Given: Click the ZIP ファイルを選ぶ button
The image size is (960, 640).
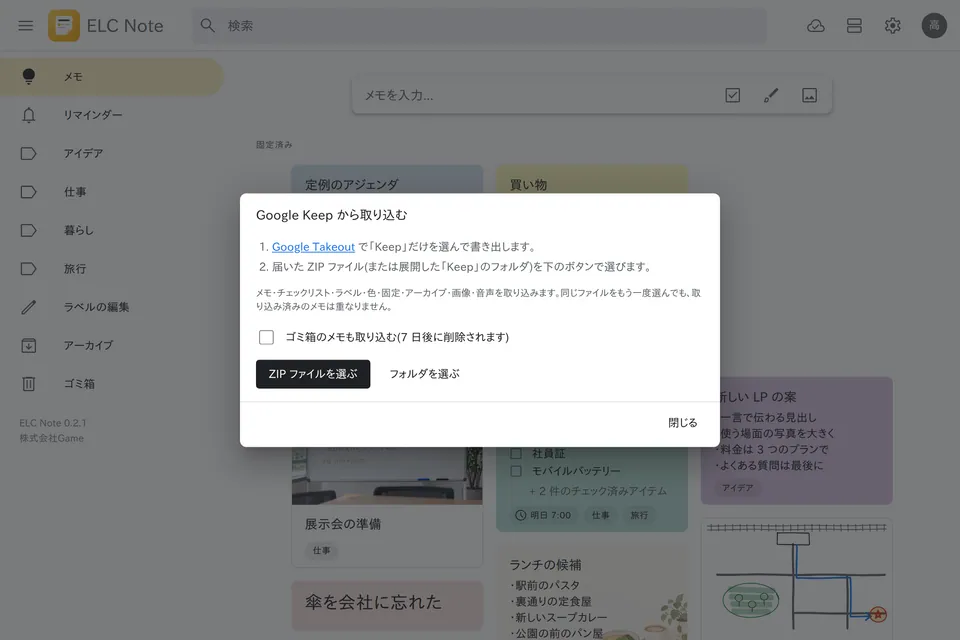Looking at the screenshot, I should tap(313, 374).
